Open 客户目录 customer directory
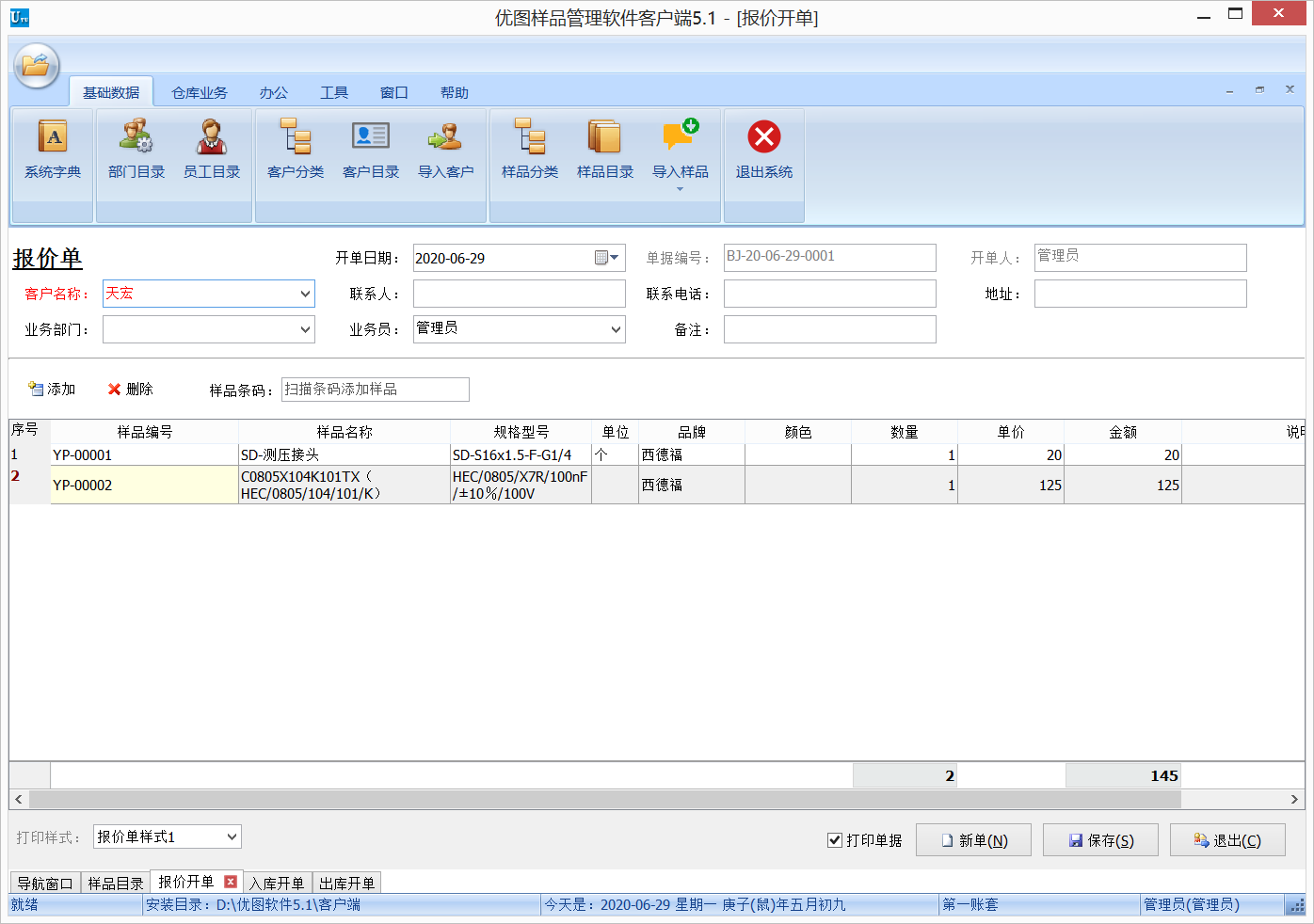The image size is (1314, 924). click(x=370, y=151)
